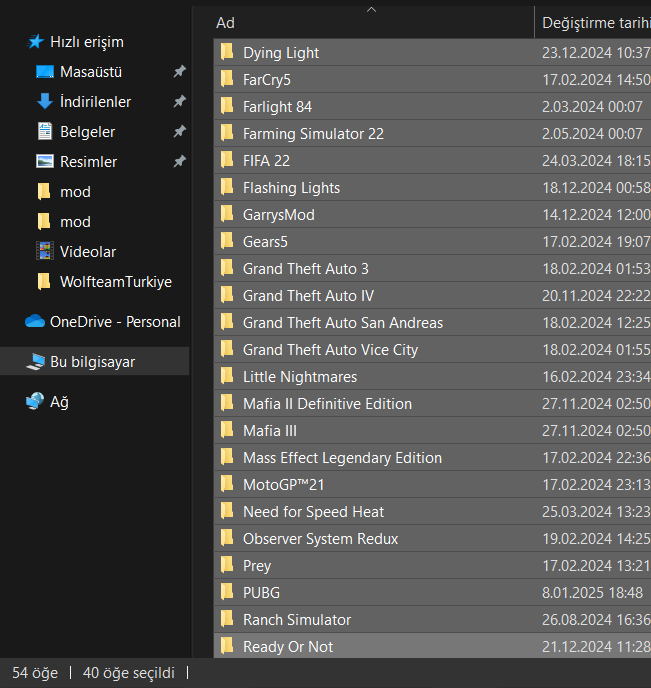
Task: Click the Prey folder icon
Action: 227,565
